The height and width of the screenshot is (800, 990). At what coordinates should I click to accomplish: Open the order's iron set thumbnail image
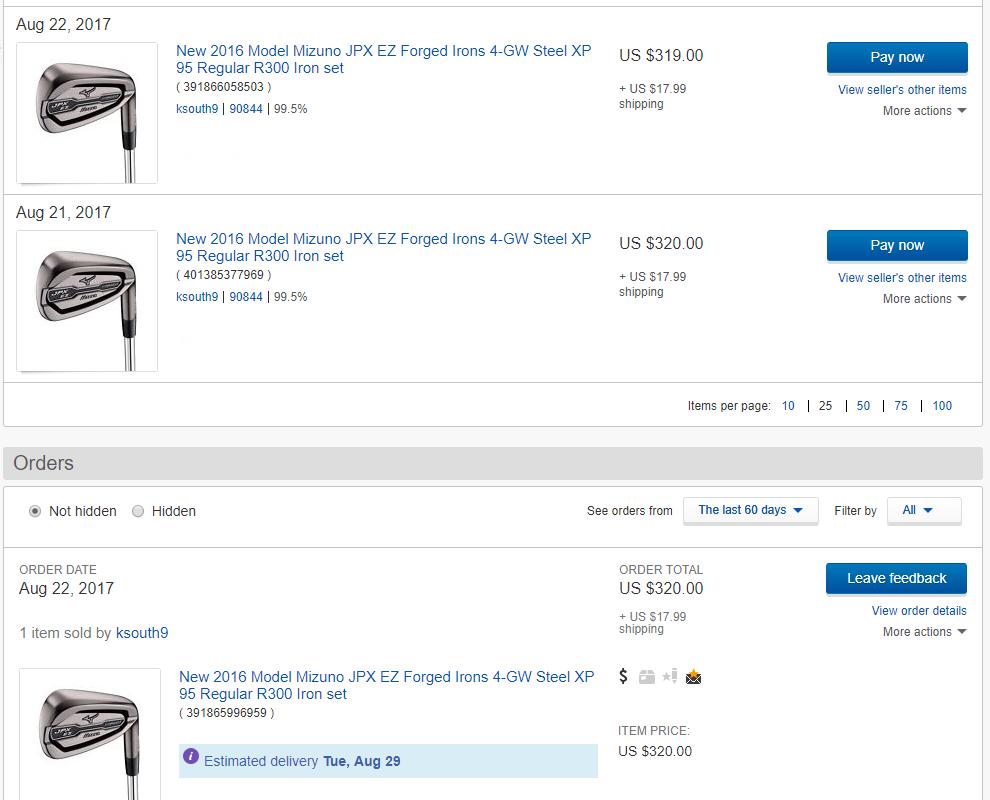(x=90, y=733)
